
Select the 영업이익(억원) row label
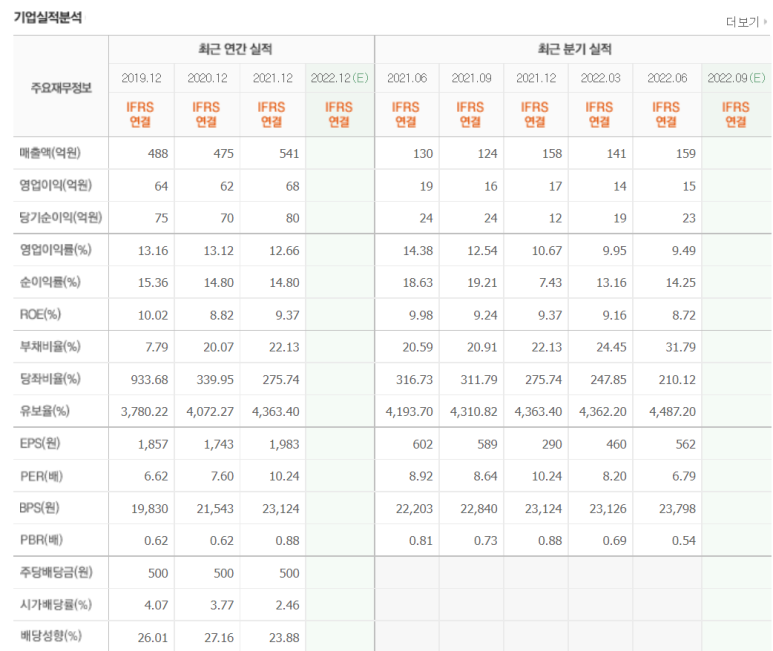pos(56,185)
